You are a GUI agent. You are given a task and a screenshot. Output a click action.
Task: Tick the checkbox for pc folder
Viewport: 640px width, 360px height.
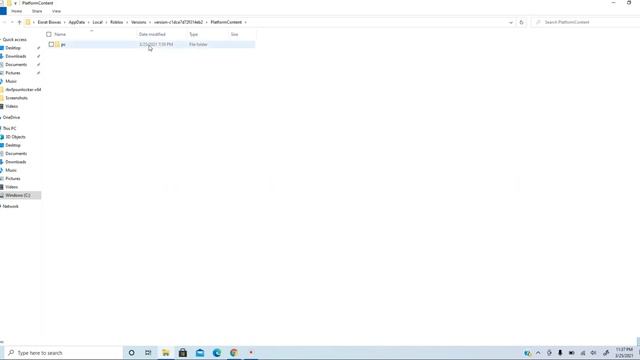(x=51, y=44)
